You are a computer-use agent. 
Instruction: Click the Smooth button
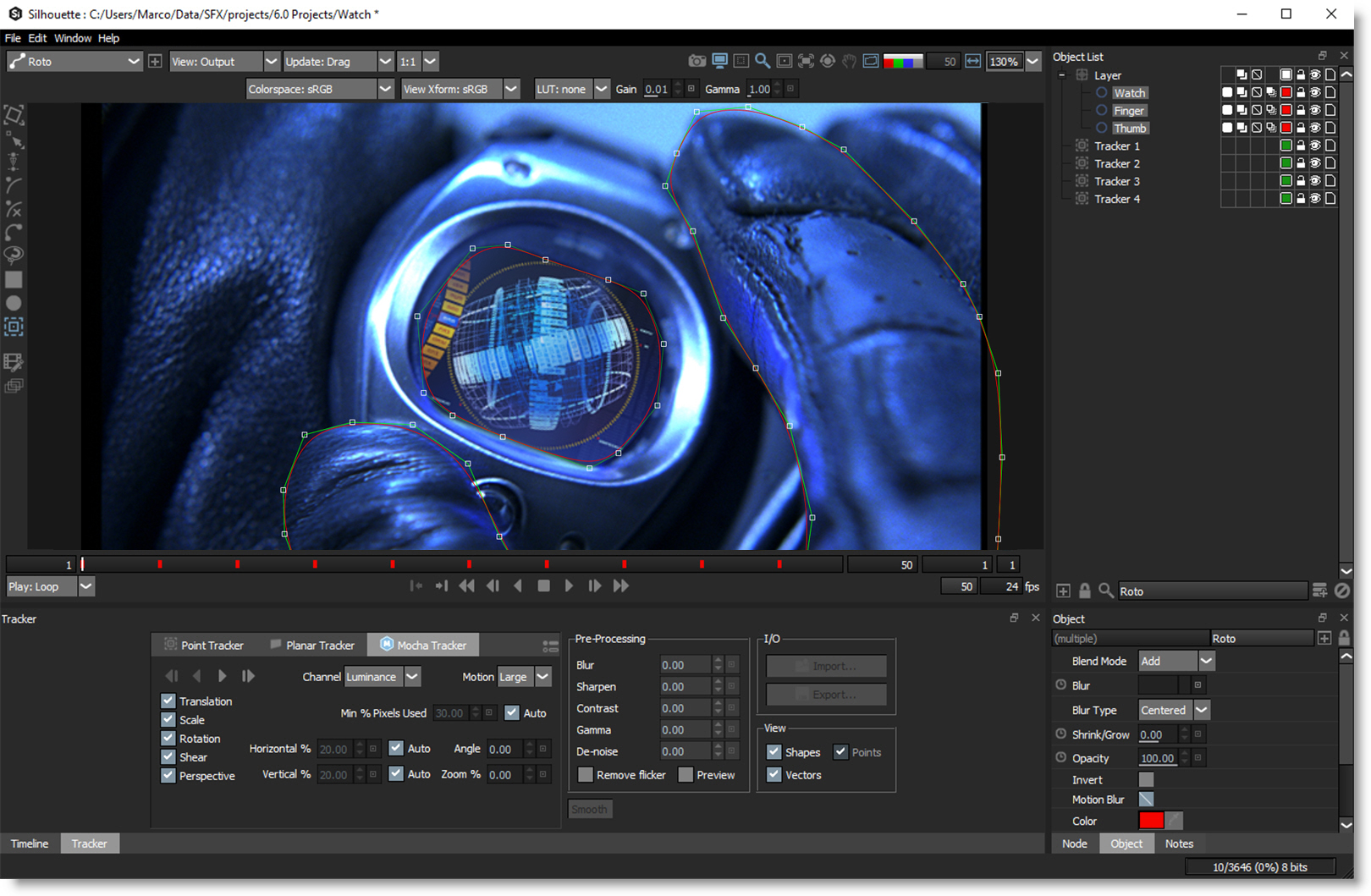[589, 810]
